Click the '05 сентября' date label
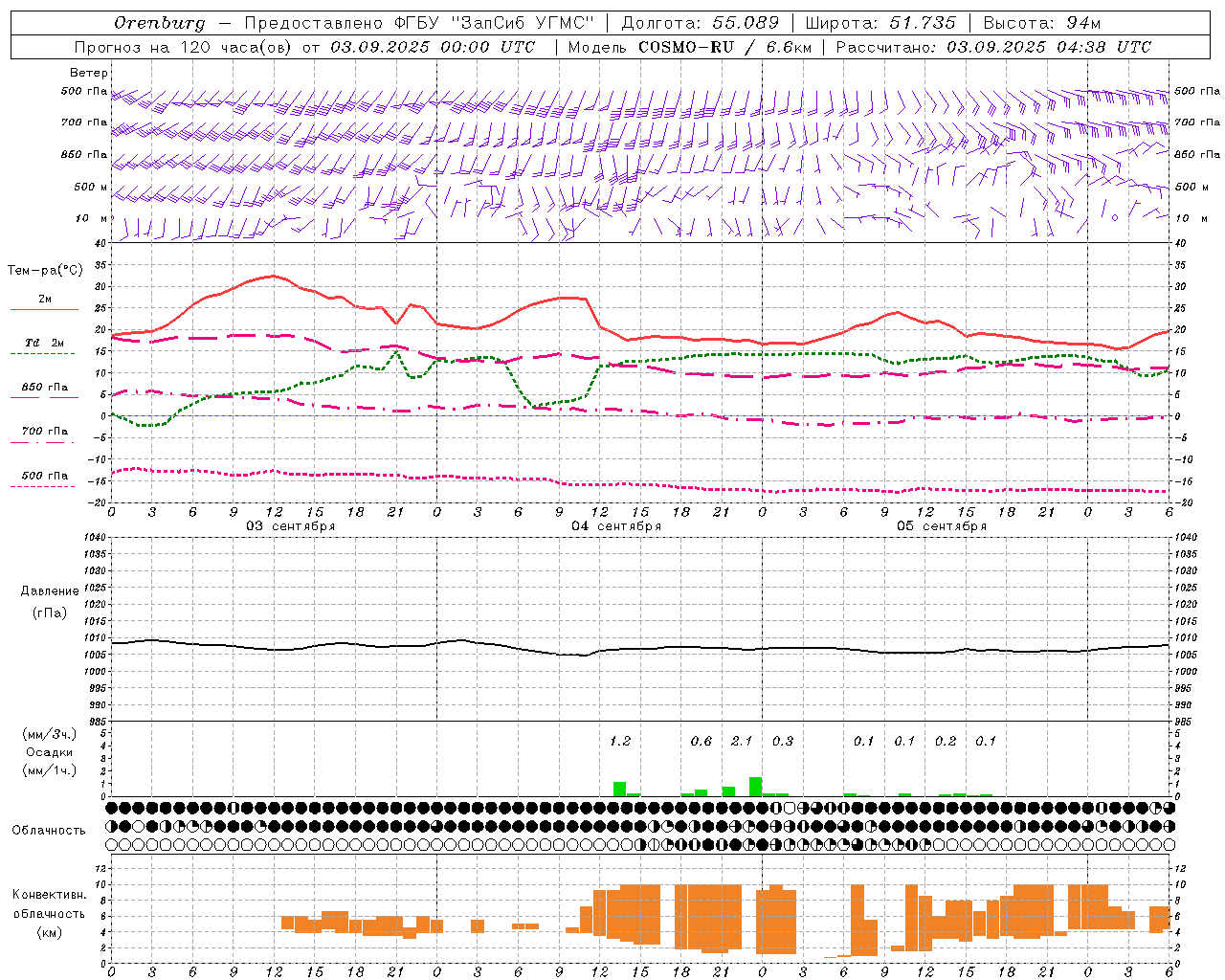This screenshot has height=980, width=1225. click(942, 526)
